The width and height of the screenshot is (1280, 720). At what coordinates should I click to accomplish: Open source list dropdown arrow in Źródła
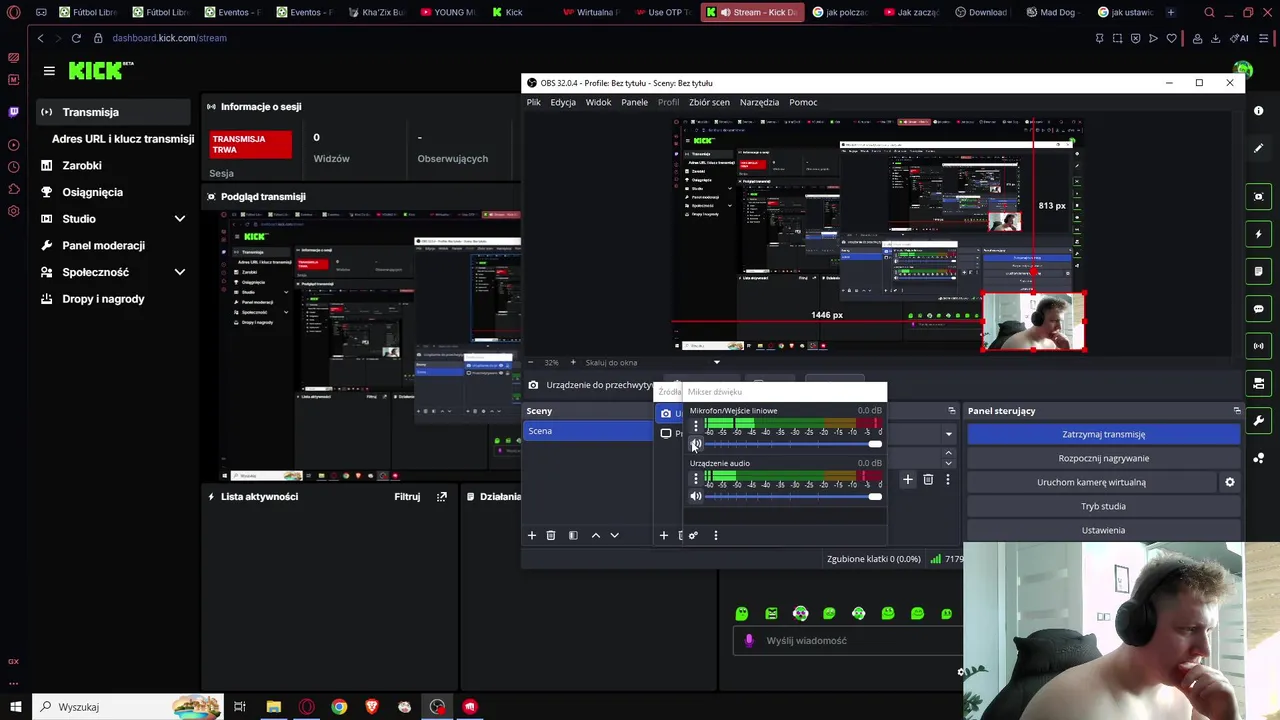[949, 434]
